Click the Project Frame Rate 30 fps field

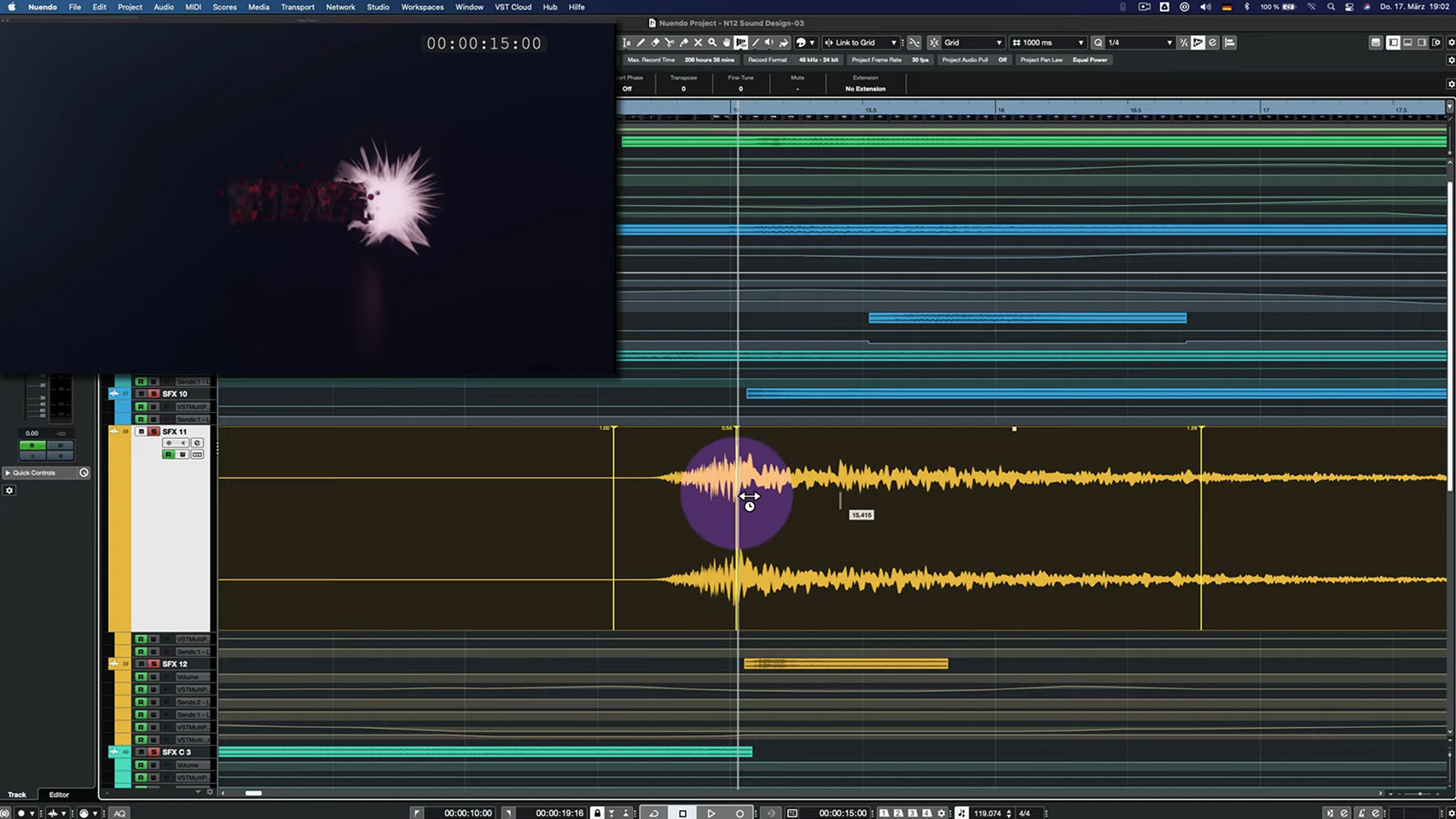(919, 60)
